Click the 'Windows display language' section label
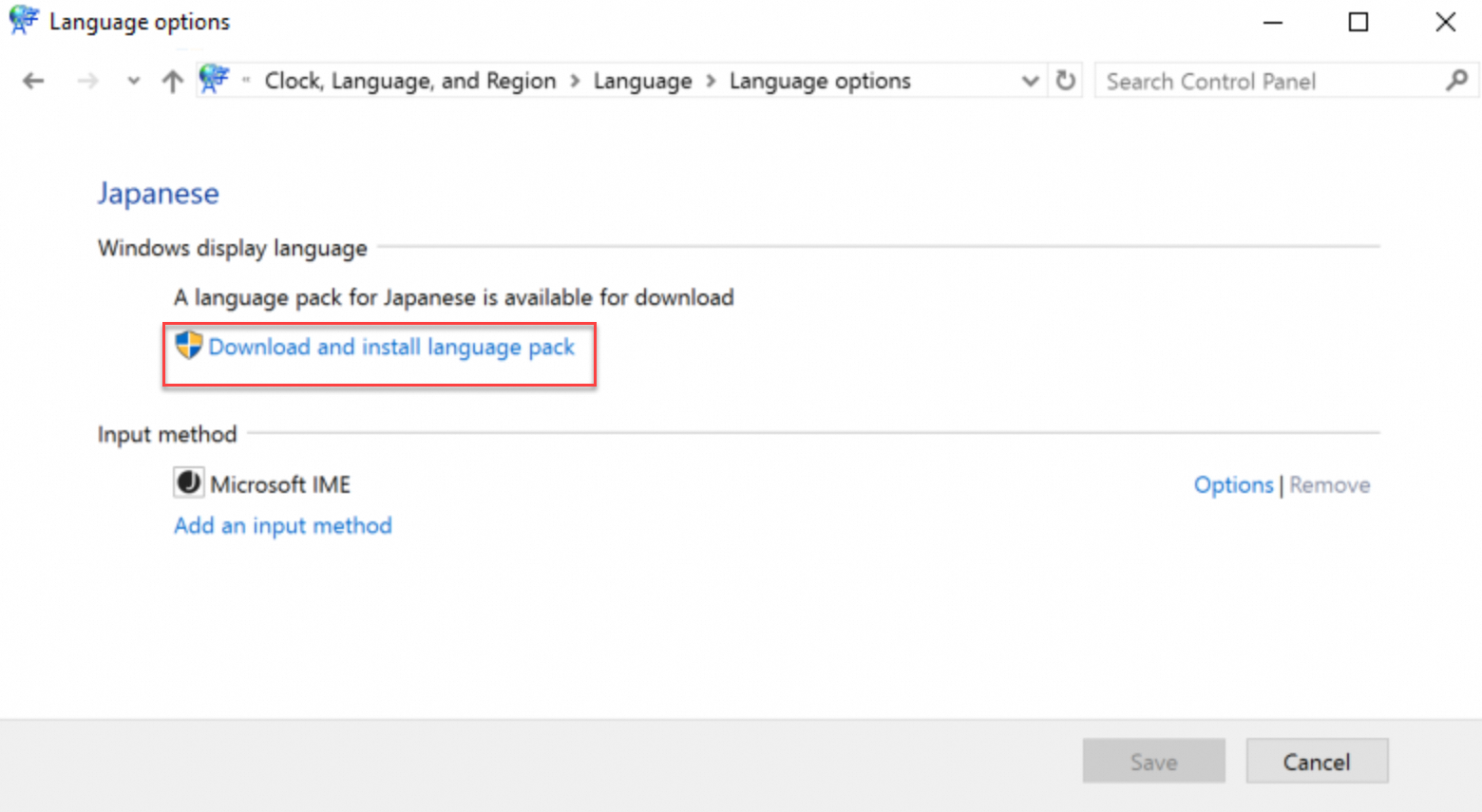The height and width of the screenshot is (812, 1482). [233, 248]
